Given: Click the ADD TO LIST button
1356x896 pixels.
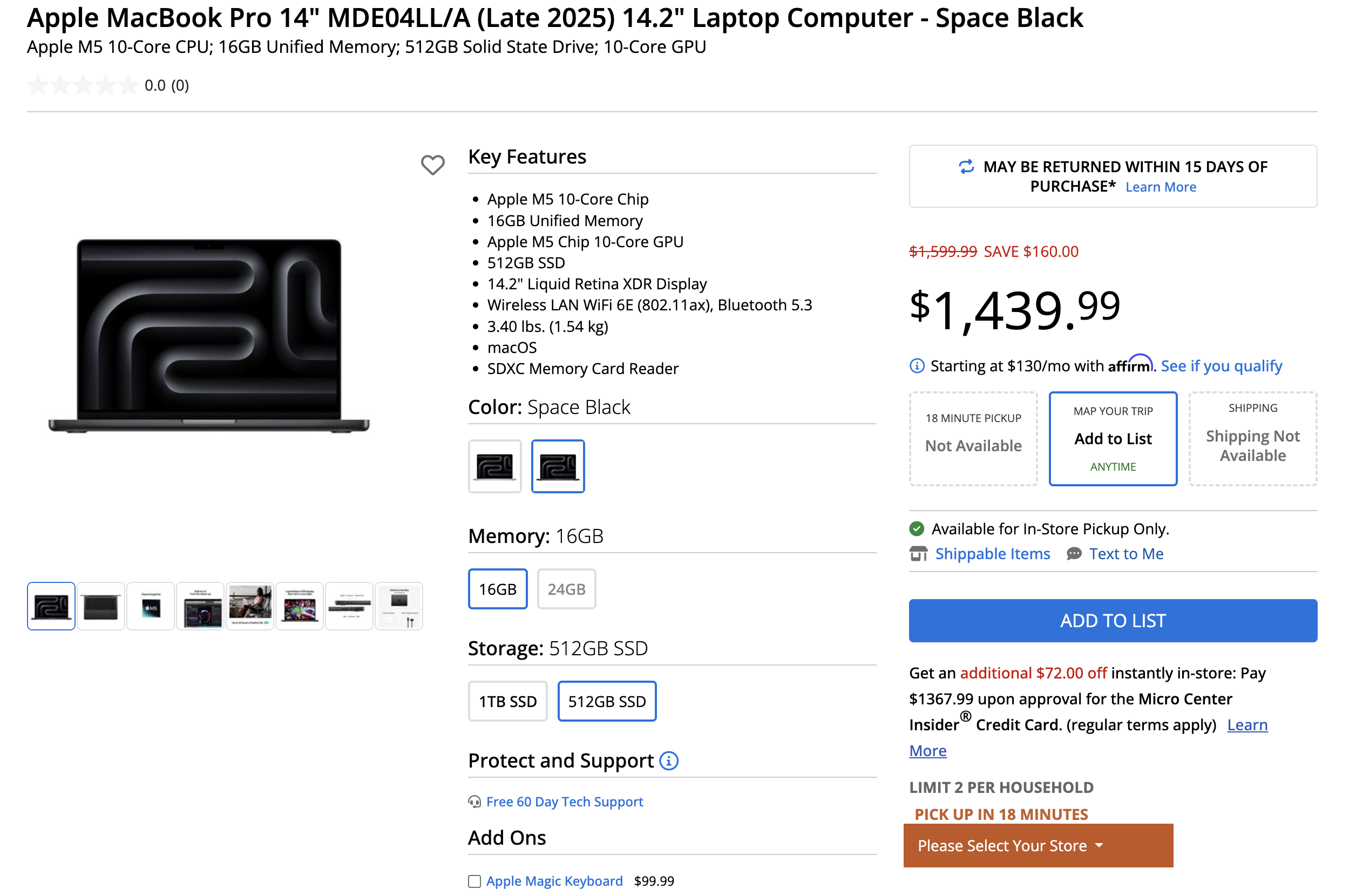Looking at the screenshot, I should tap(1113, 620).
